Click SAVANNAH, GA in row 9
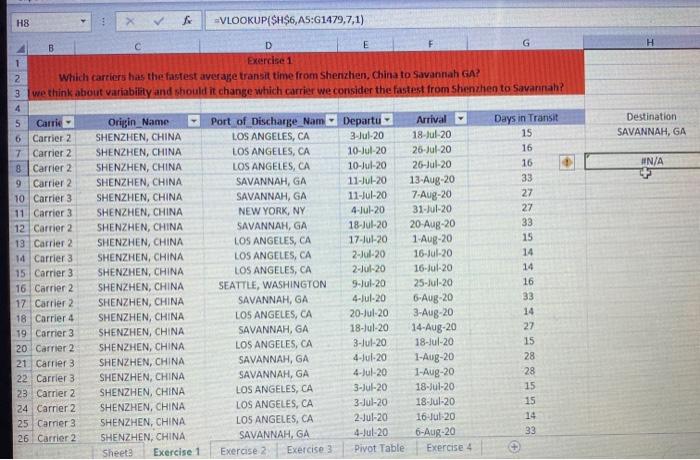The image size is (700, 460). tap(271, 181)
